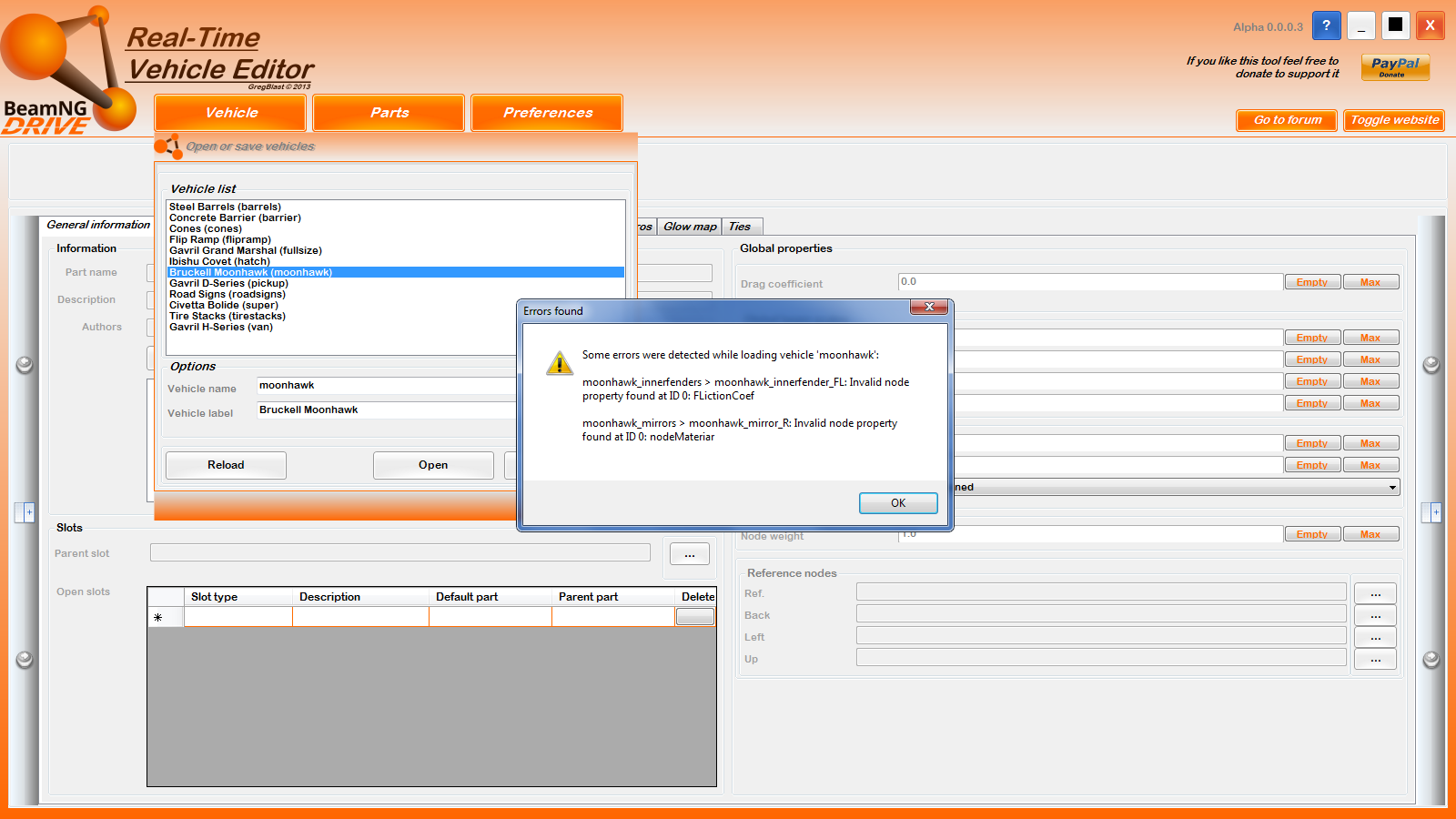
Task: Switch to the General information tab
Action: [98, 225]
